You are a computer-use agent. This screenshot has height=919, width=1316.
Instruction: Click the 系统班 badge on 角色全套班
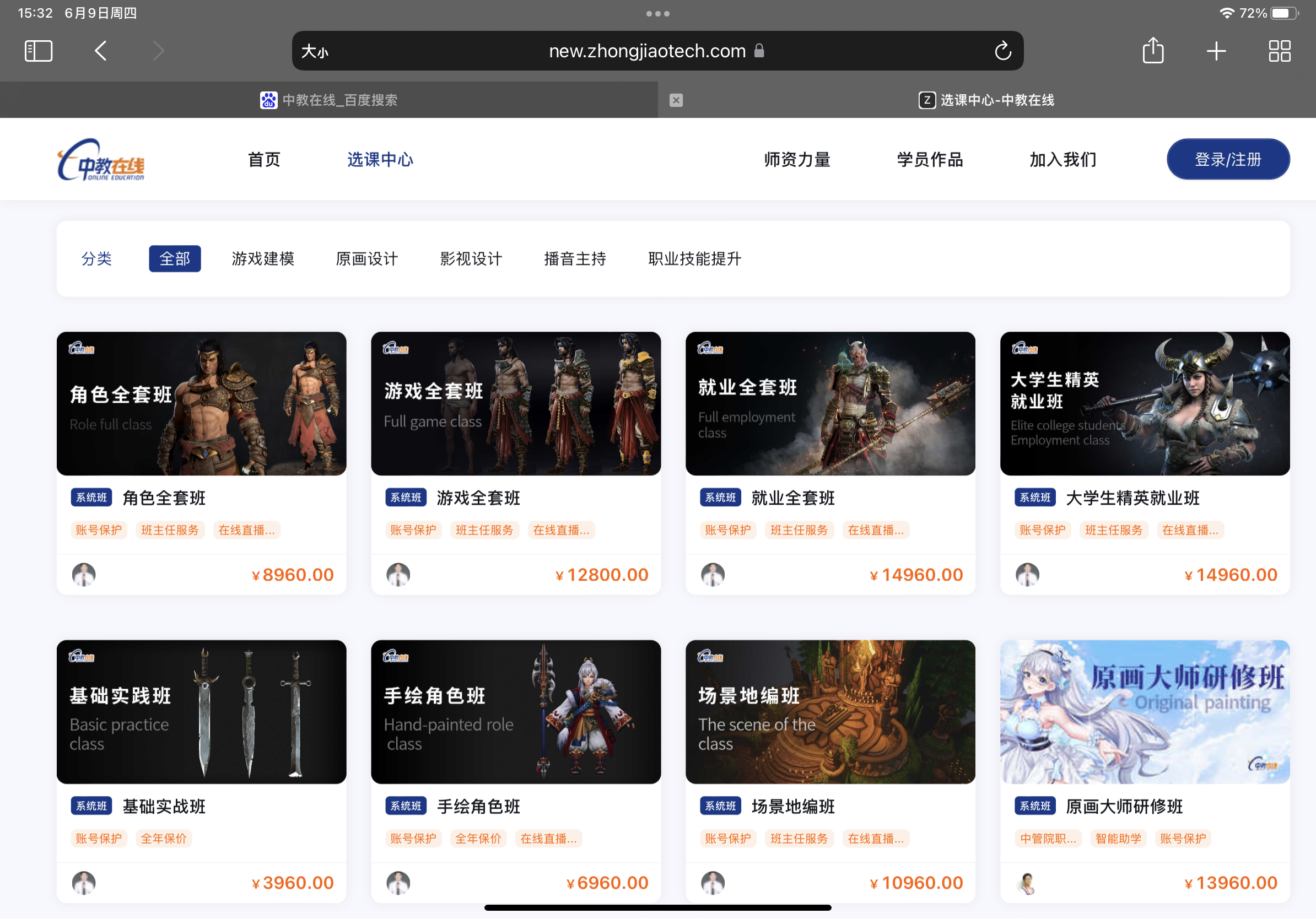[91, 498]
